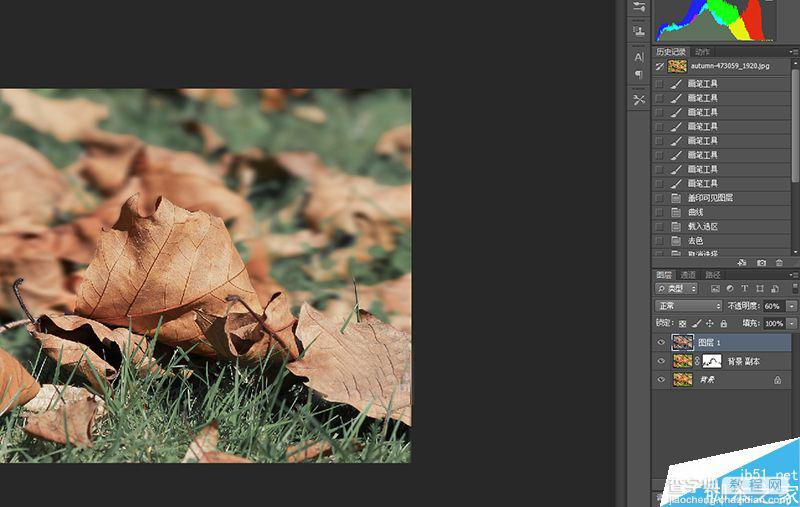
Task: Select the 图层 1 layer thumbnail
Action: tap(683, 342)
